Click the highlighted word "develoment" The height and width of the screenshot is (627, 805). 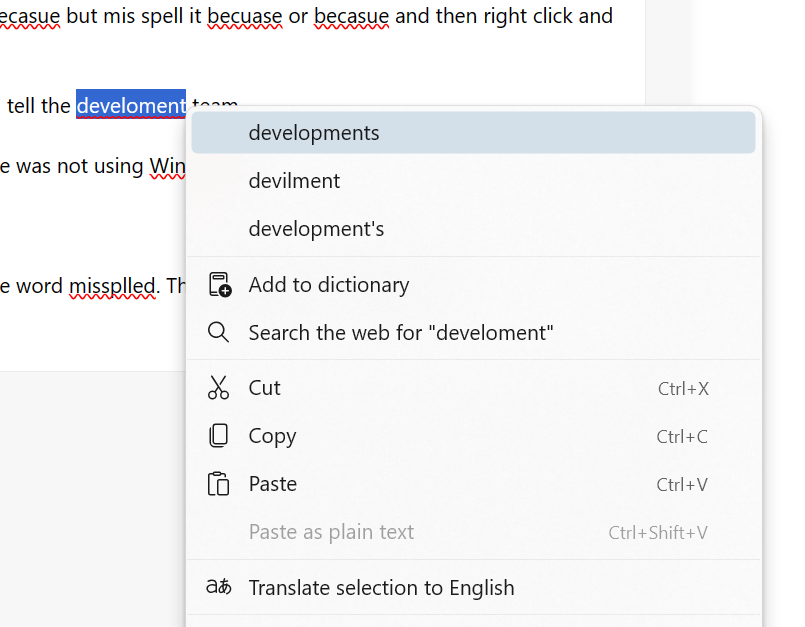point(131,105)
